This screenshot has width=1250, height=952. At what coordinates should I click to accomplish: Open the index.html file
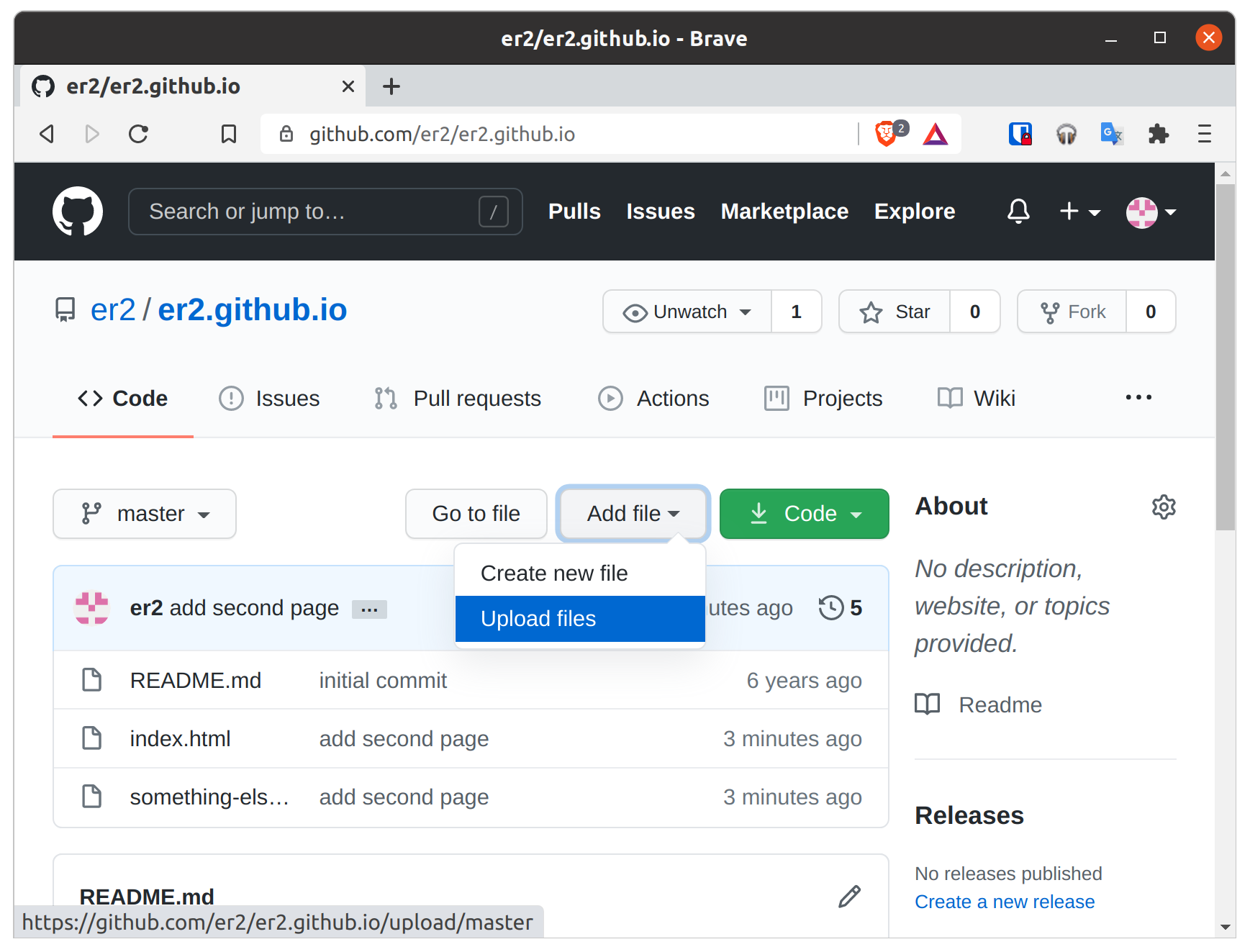(181, 738)
